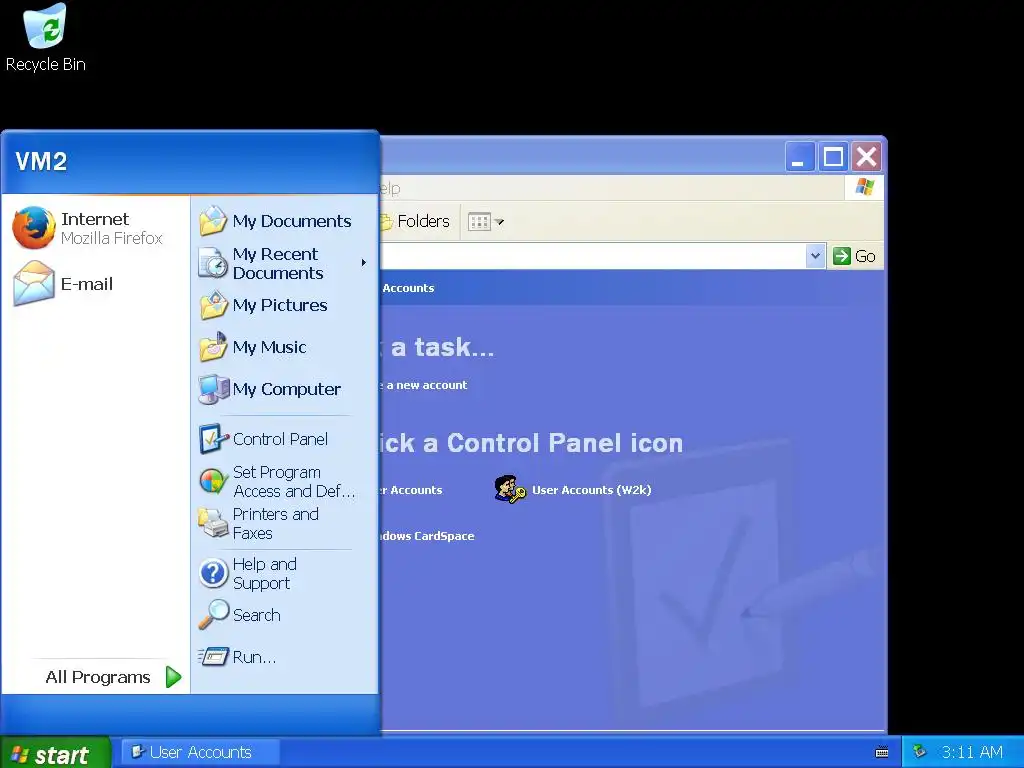Click the on-screen keyboard taskbar icon
This screenshot has height=768, width=1024.
coord(882,752)
